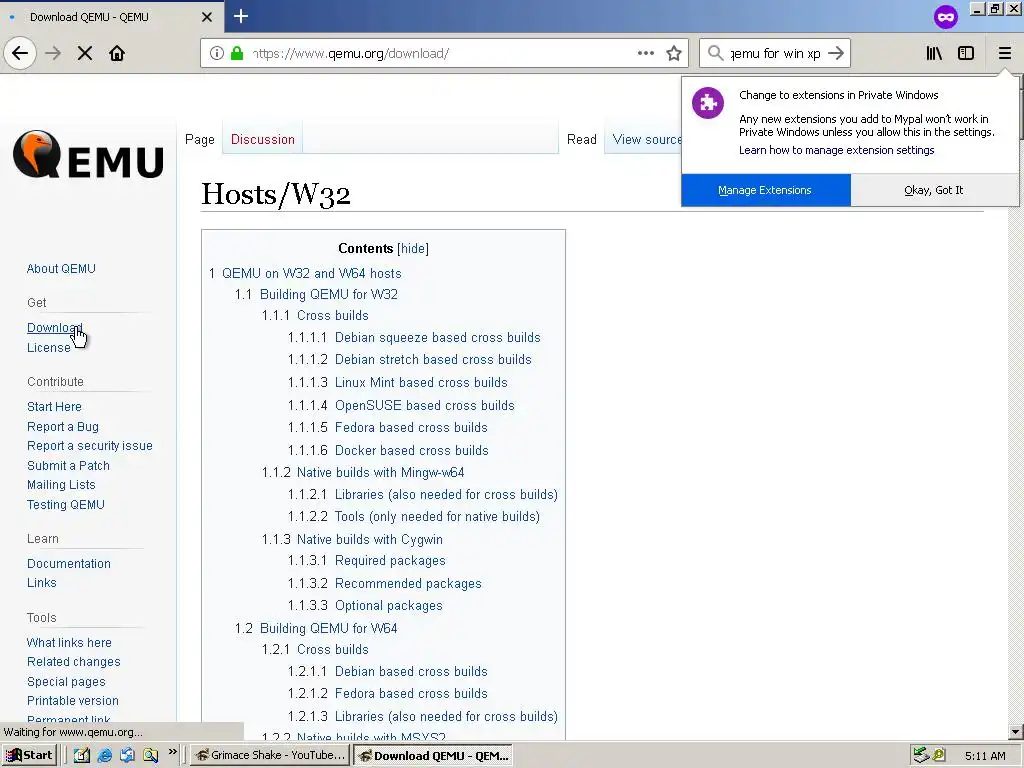The width and height of the screenshot is (1024, 768).
Task: Open page actions three-dot menu in address bar
Action: [x=646, y=53]
